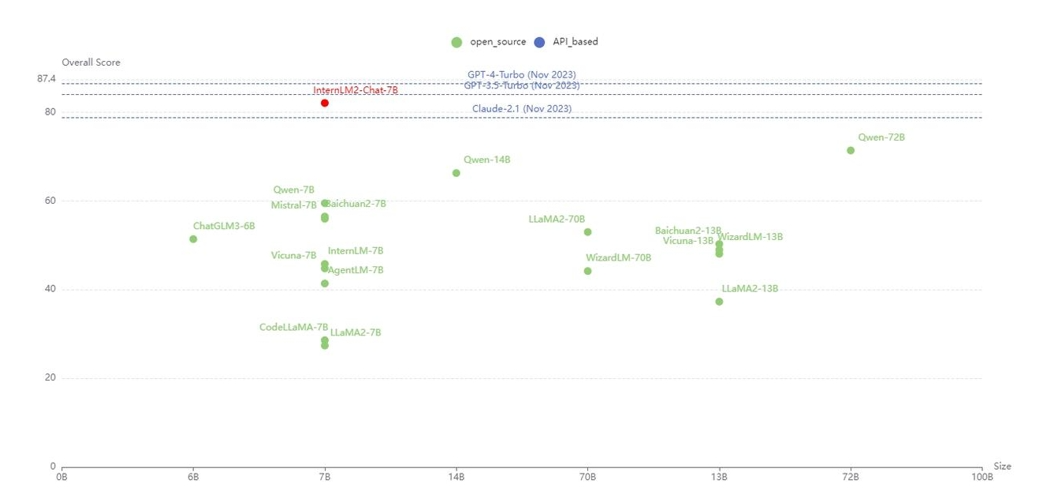Screen dimensions: 1050x502
Task: Click the Qwen-7B label text
Action: 294,190
